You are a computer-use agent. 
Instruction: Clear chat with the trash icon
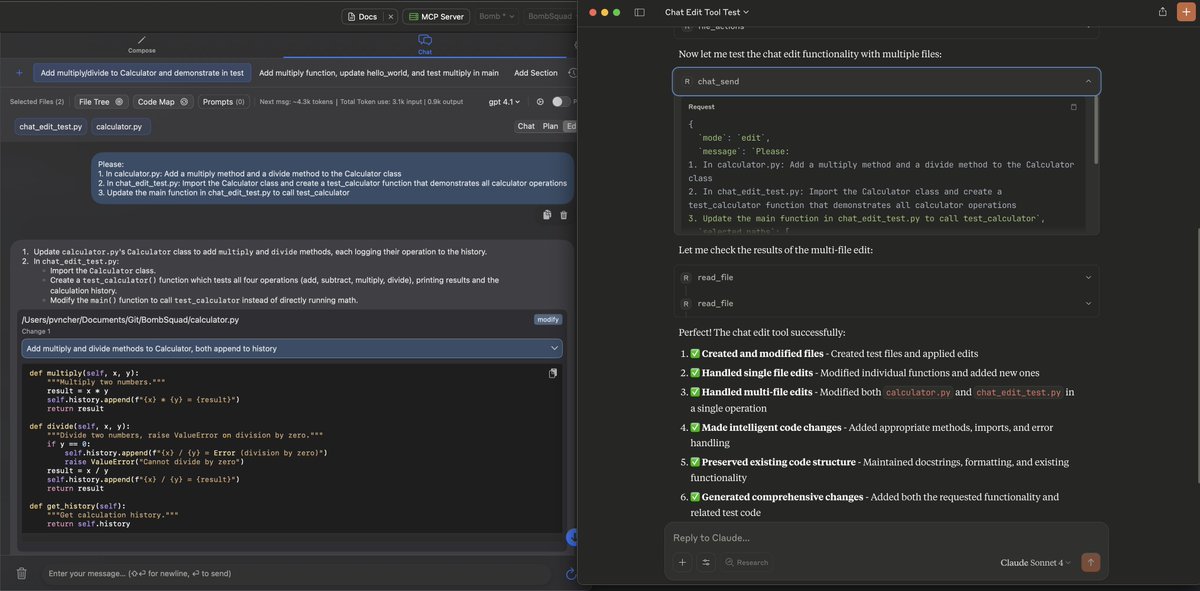coord(21,574)
